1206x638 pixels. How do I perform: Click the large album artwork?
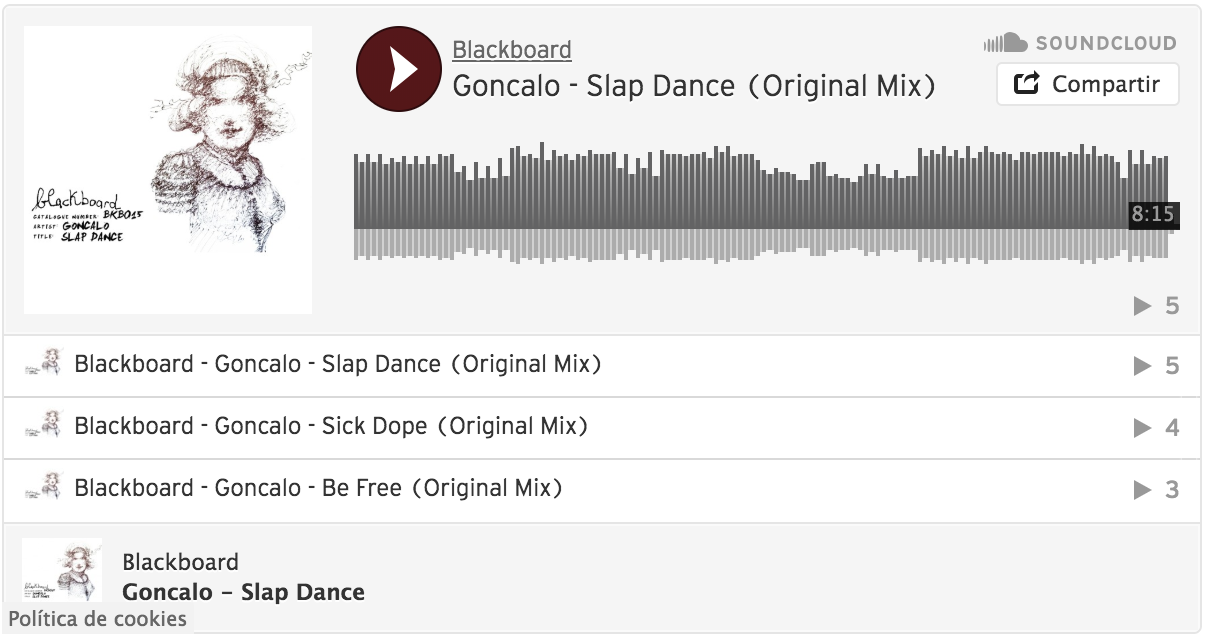[x=168, y=170]
